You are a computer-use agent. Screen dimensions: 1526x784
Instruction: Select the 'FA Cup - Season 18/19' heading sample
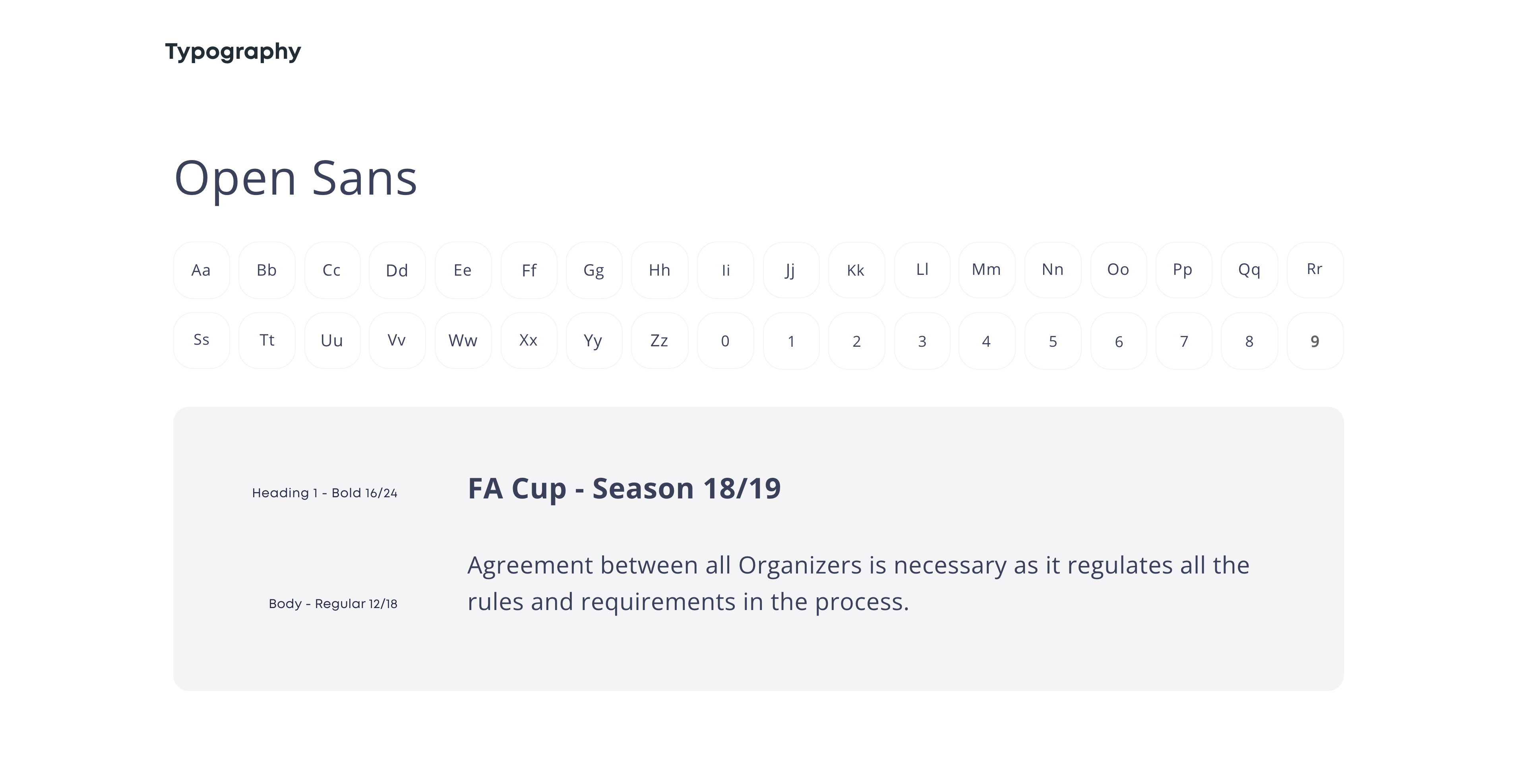pos(624,489)
